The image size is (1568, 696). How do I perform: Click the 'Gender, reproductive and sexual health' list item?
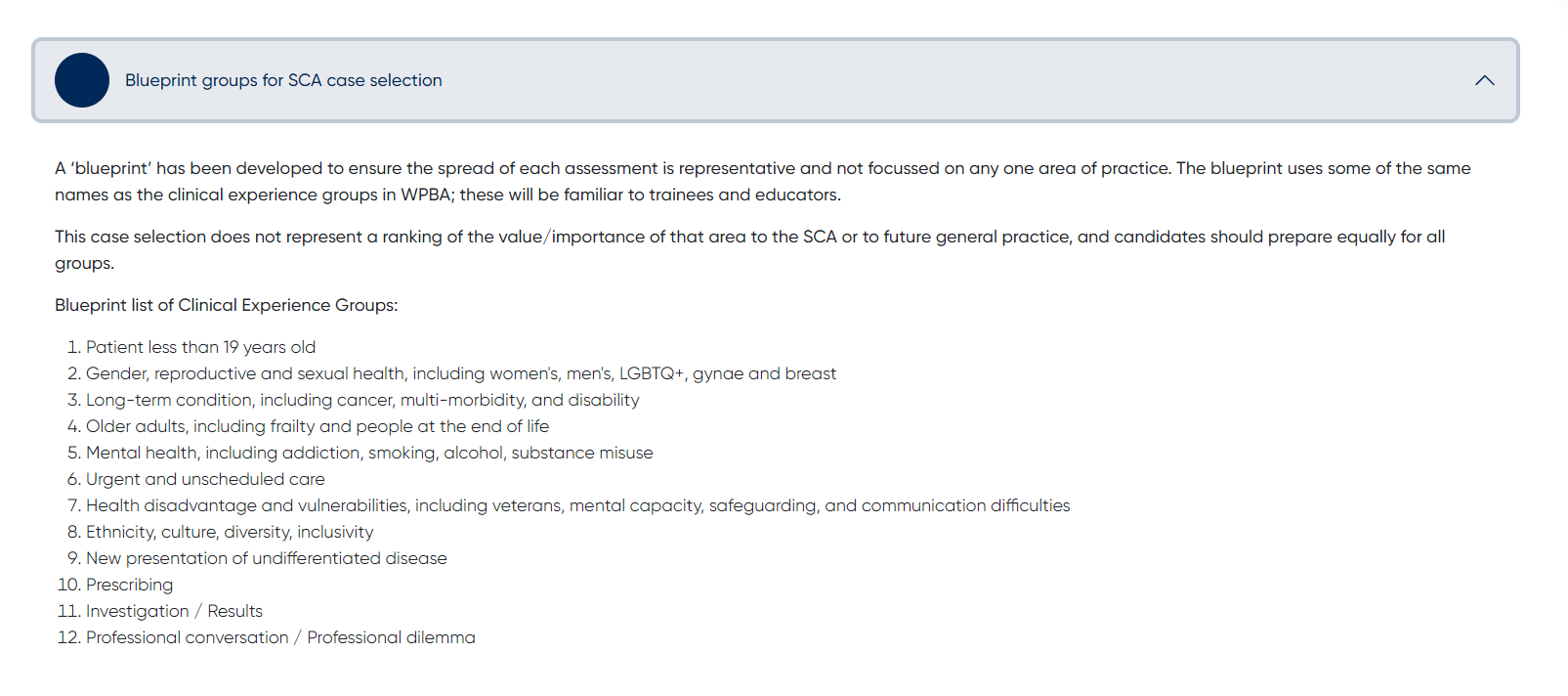[460, 373]
